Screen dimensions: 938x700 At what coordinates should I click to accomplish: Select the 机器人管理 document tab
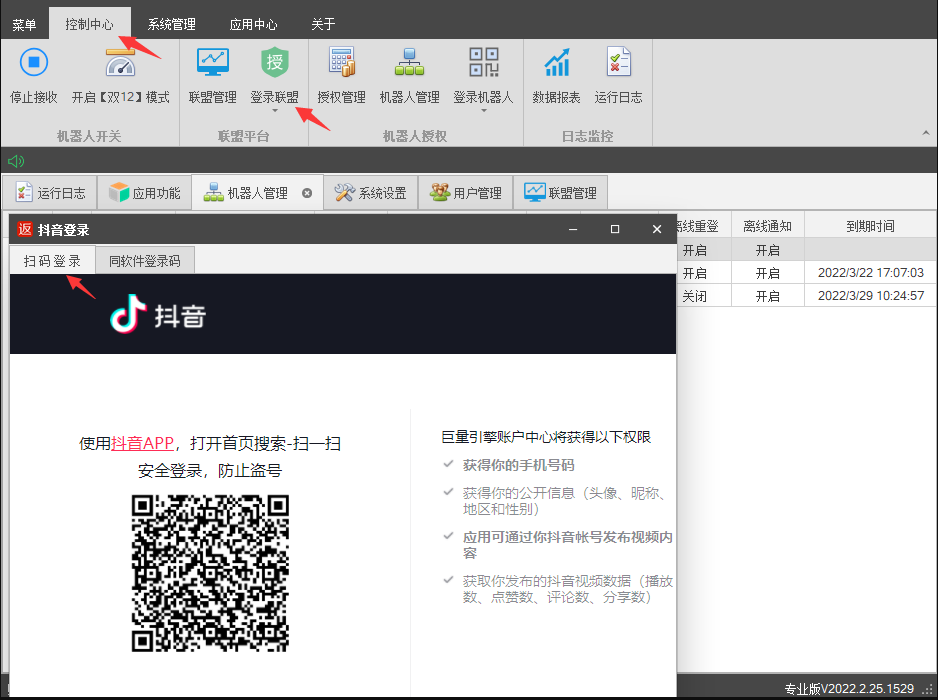tap(257, 193)
